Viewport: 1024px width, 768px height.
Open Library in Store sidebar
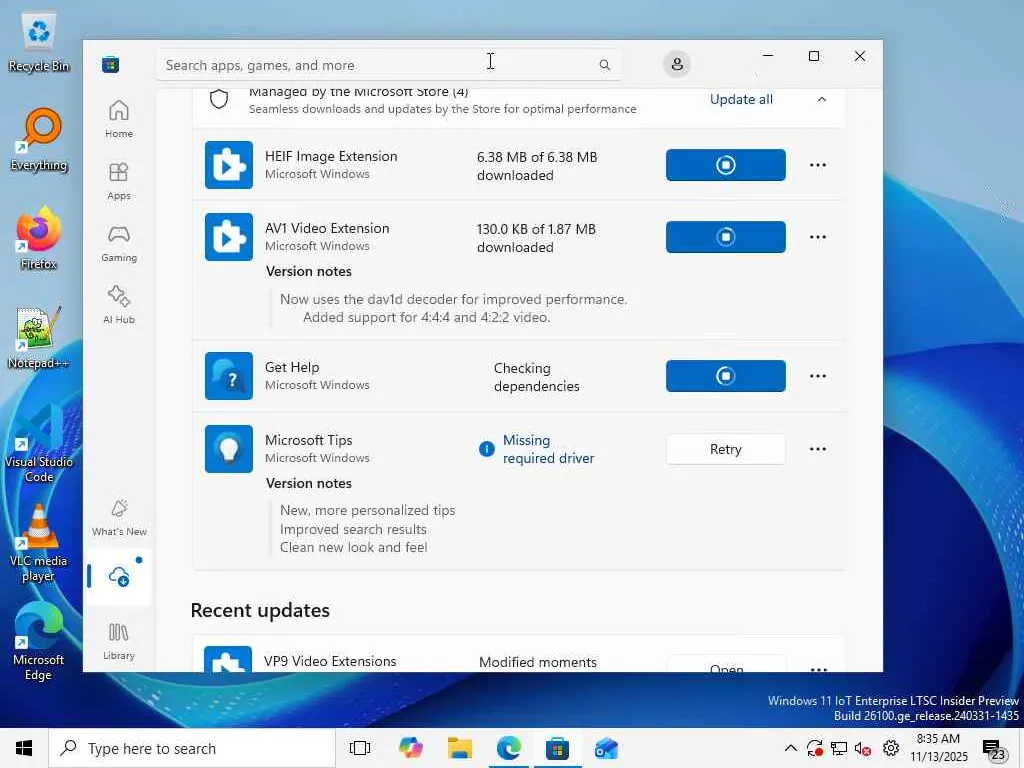119,641
